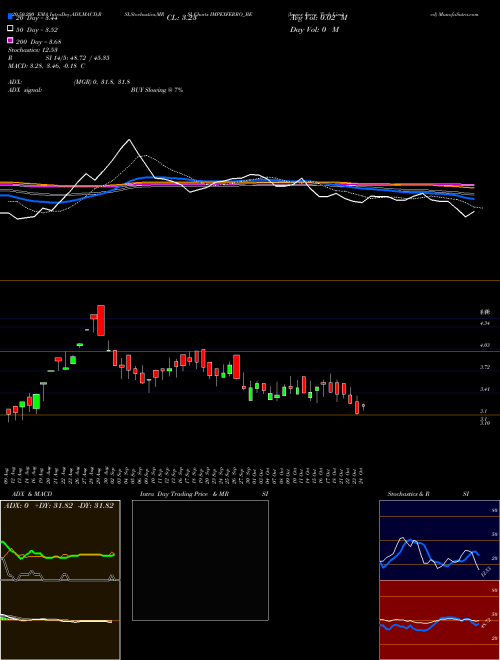
Task: Click the magenta 200 Day legend swatch
Action: 10,40
